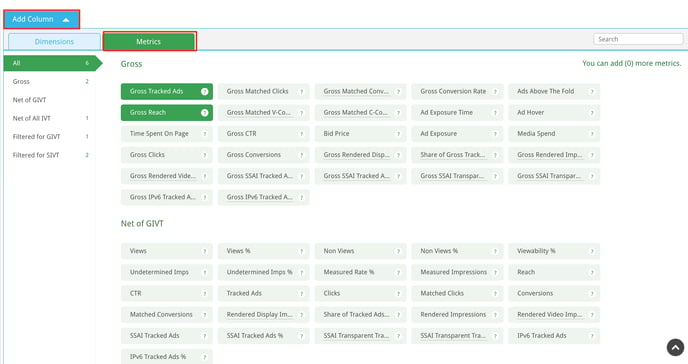
Task: Select the Net of GIVT SSAI Tracked Ads % metric
Action: tap(263, 336)
